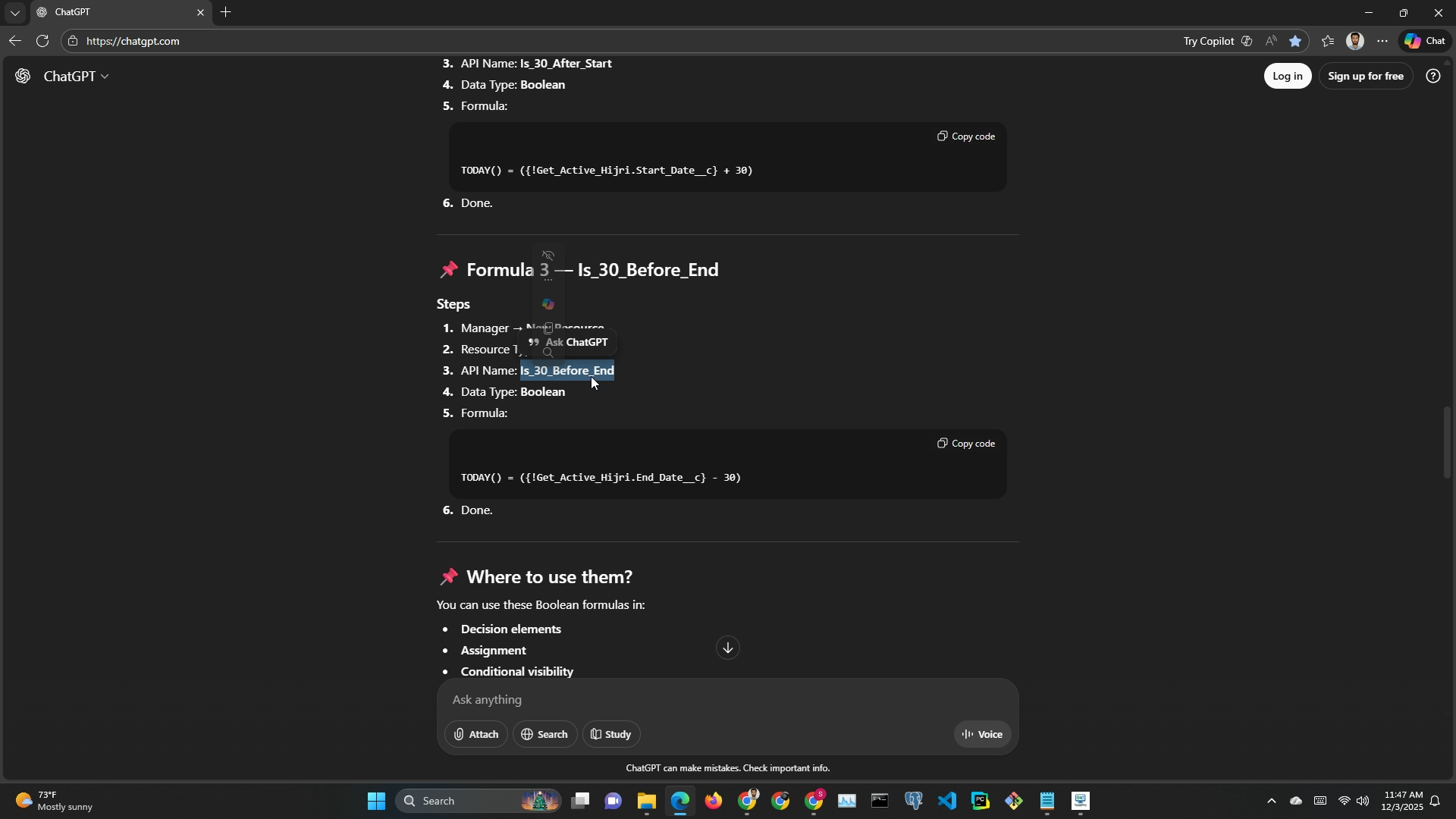Copy code of Is_30_After_Start formula
The width and height of the screenshot is (1456, 819).
point(966,136)
